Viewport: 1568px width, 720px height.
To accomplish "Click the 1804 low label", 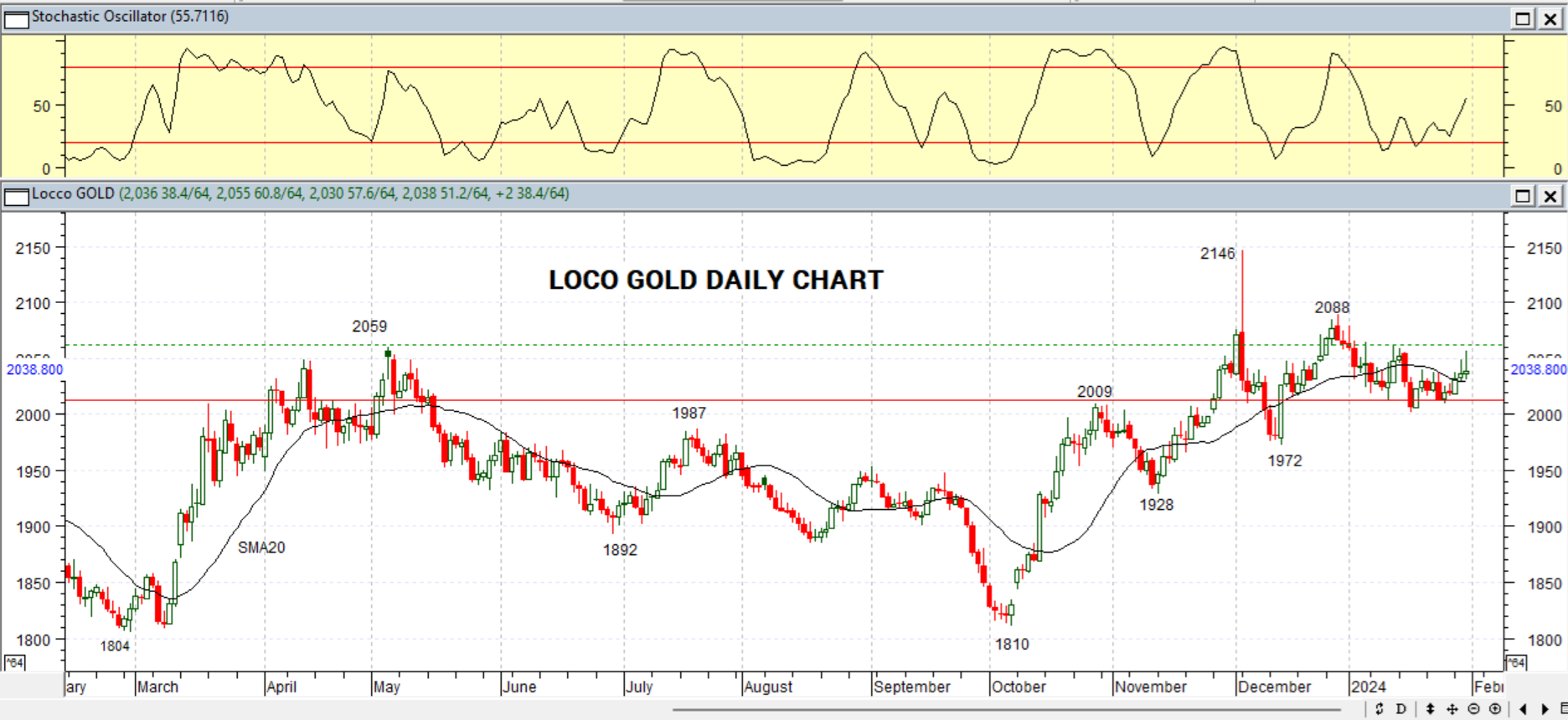I will (x=115, y=646).
